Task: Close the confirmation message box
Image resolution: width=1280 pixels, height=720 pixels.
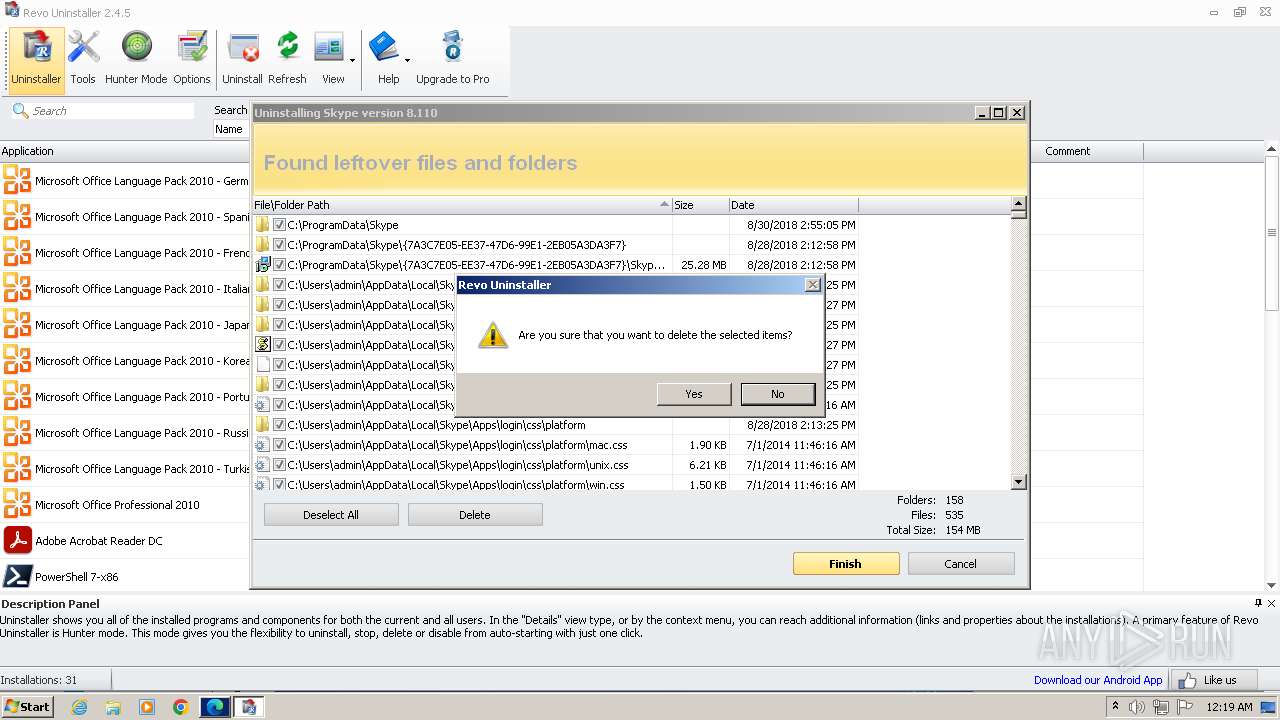Action: [x=813, y=285]
